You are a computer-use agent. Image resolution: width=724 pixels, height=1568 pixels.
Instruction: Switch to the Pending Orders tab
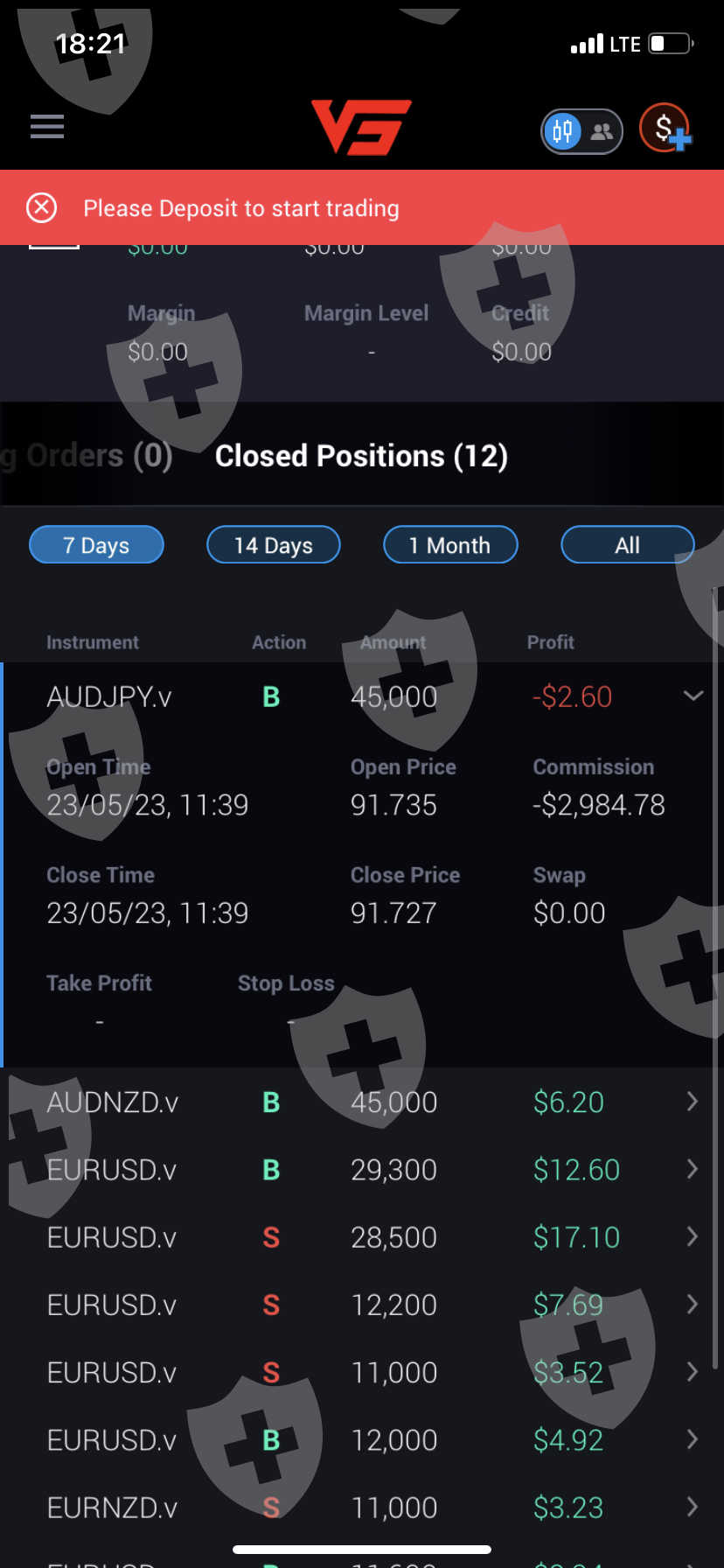(87, 456)
